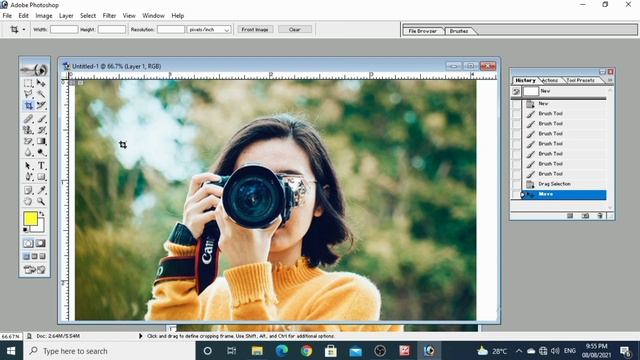Click the Front Image button
The width and height of the screenshot is (640, 360).
[255, 29]
